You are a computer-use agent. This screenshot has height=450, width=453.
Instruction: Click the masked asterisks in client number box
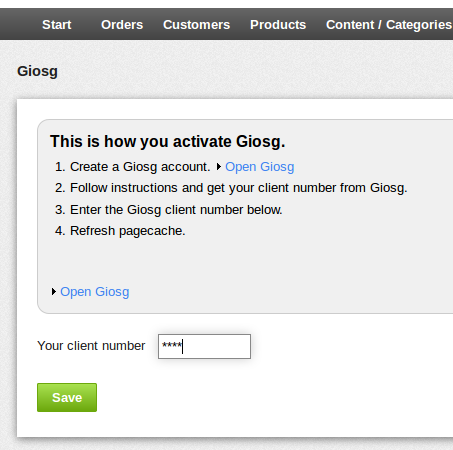172,345
